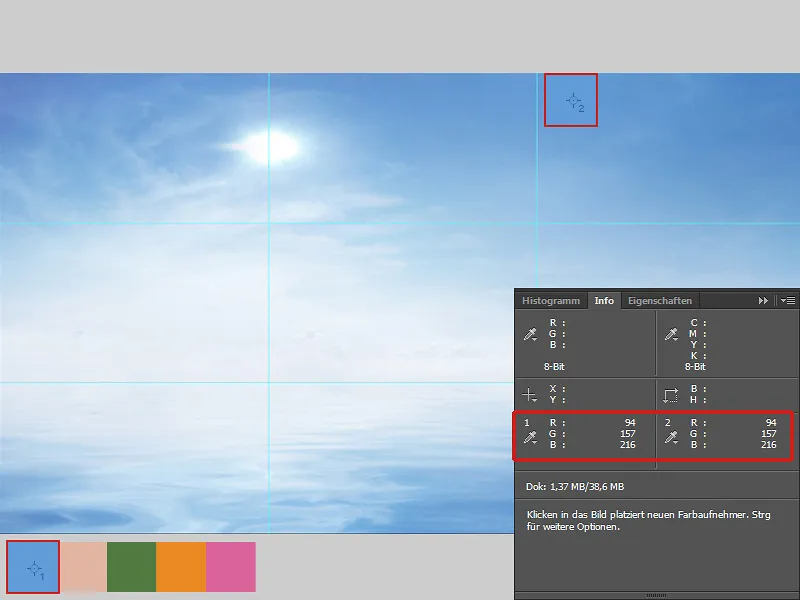Pick the peach color swatch
This screenshot has width=800, height=600.
click(x=83, y=567)
